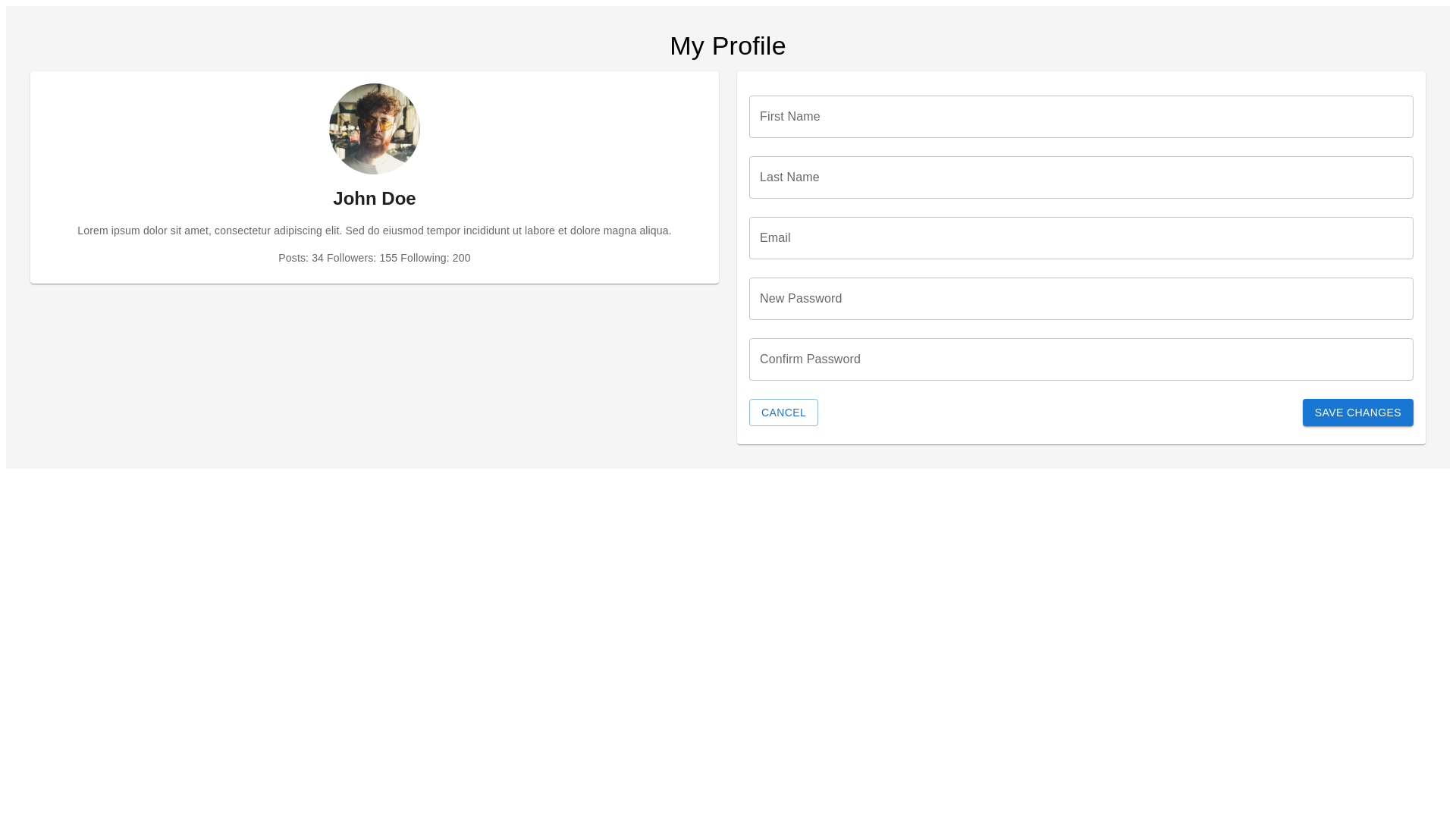This screenshot has width=1456, height=819.
Task: Focus the Last Name field
Action: 1081,177
